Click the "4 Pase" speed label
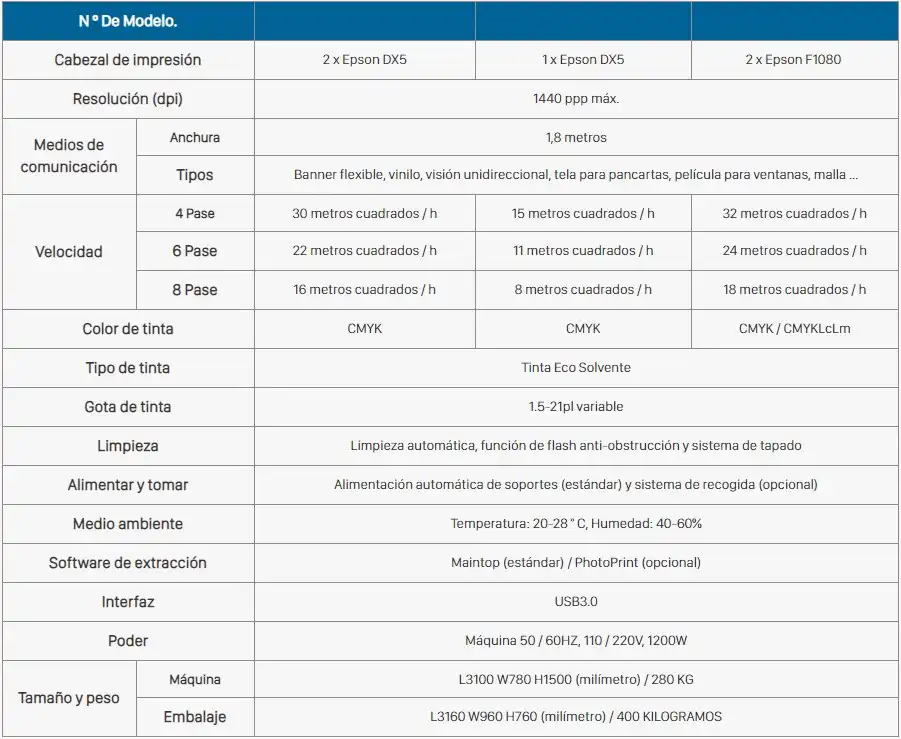Screen dimensions: 901x739 (x=195, y=213)
